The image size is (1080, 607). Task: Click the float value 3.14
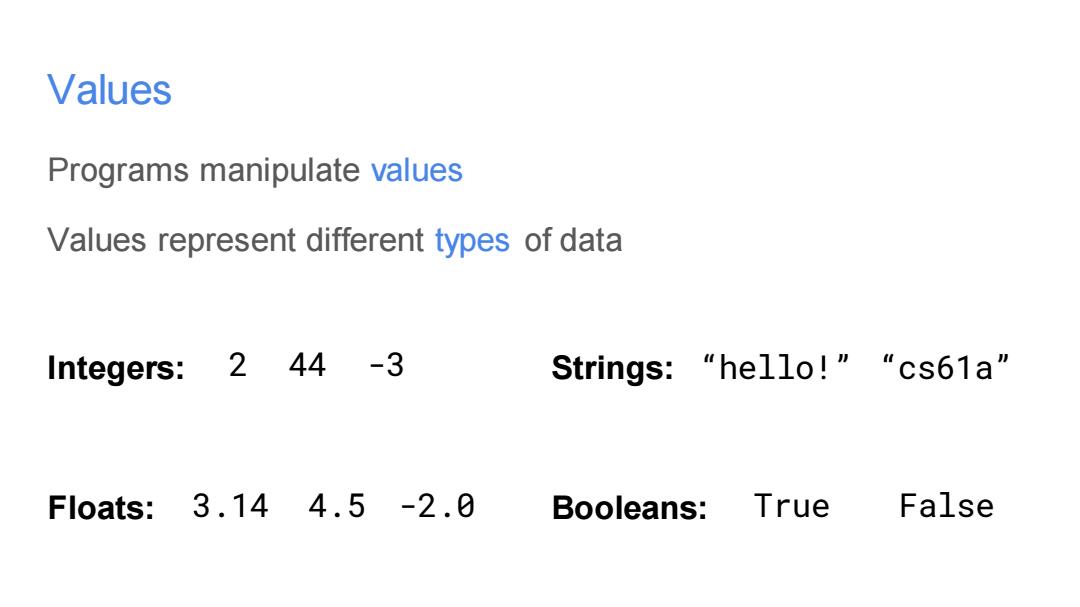[230, 506]
